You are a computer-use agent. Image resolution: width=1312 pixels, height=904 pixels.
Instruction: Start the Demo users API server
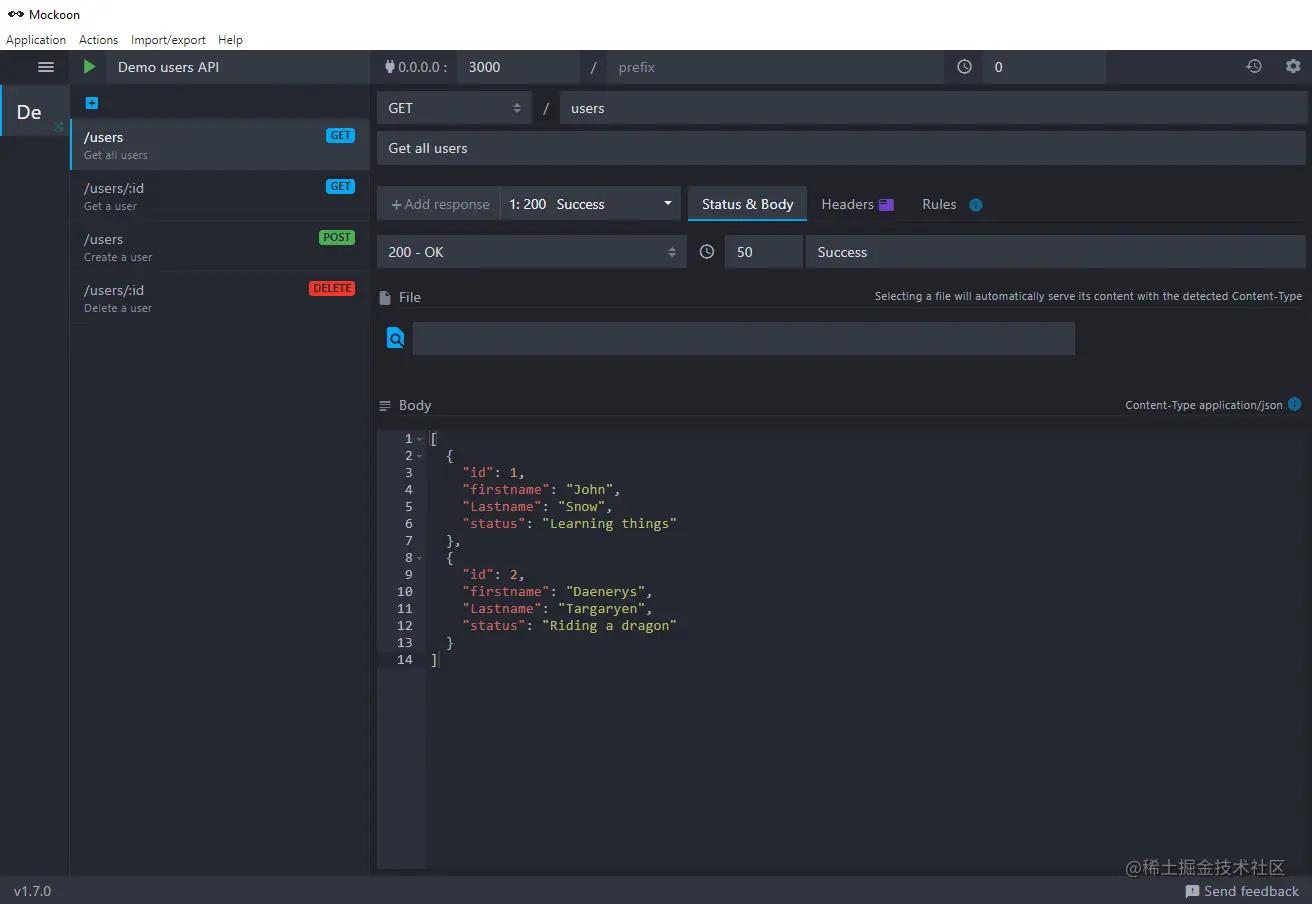90,67
